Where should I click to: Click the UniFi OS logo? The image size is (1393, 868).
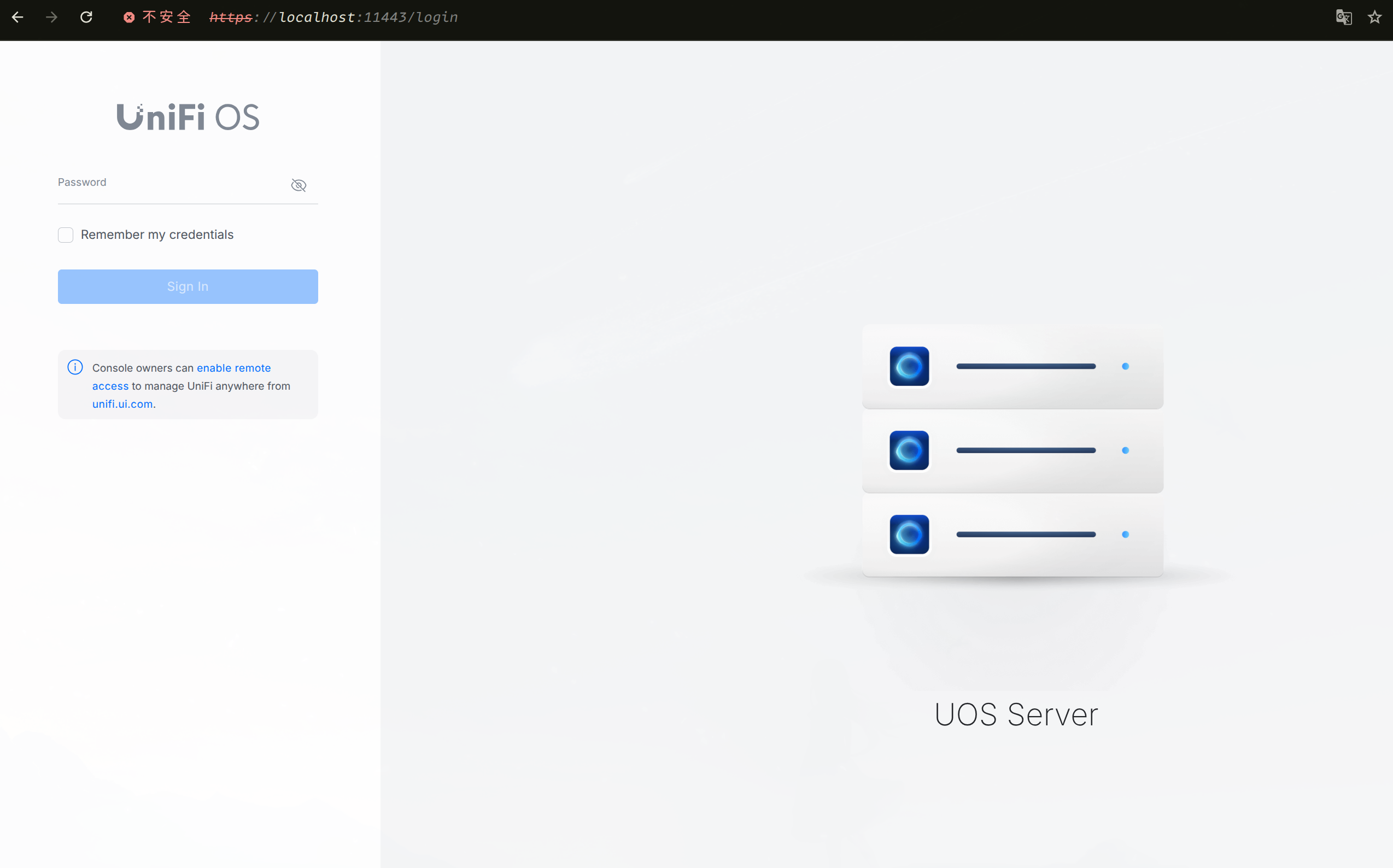point(188,116)
